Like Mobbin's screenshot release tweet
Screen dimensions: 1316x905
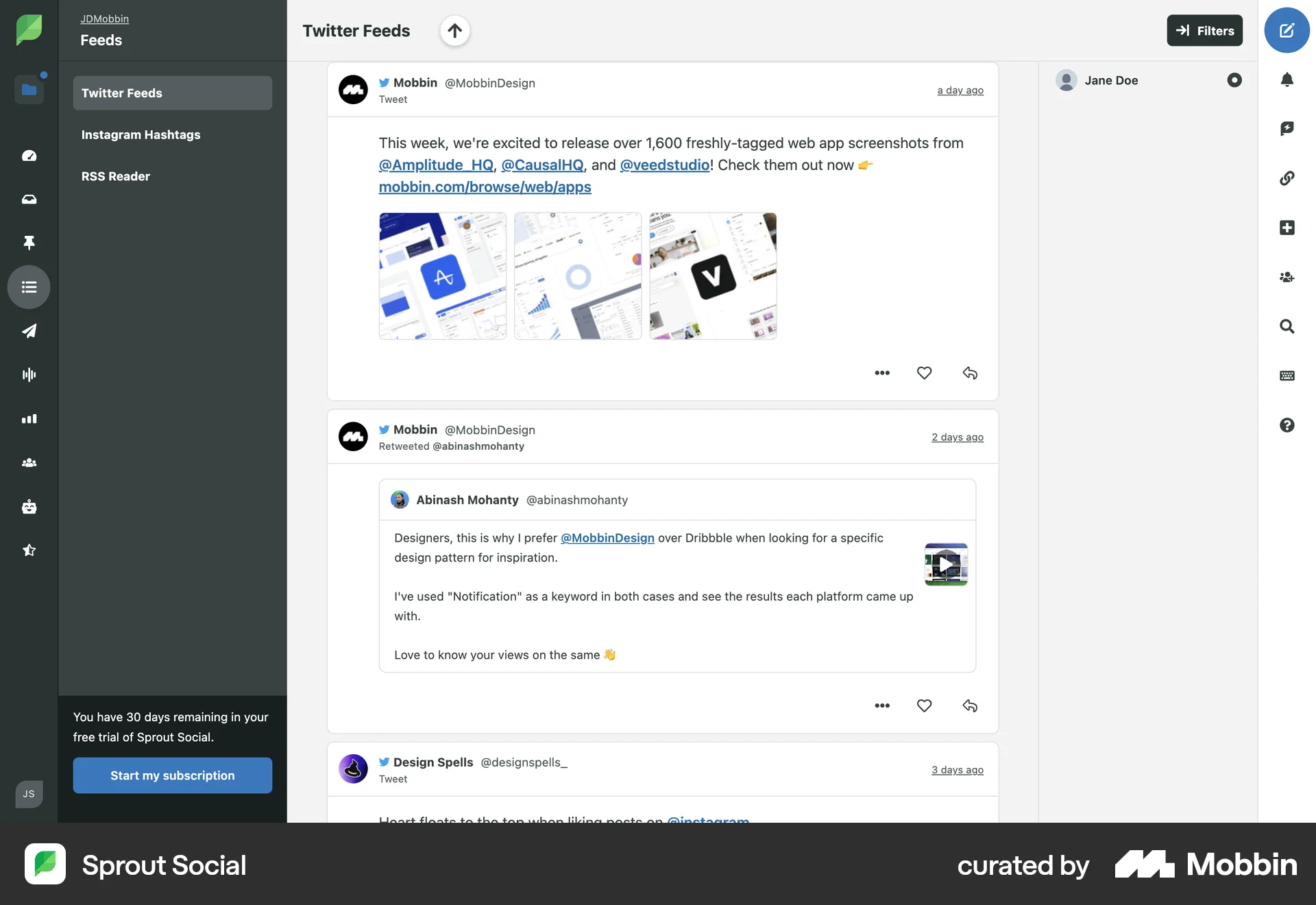click(x=923, y=373)
